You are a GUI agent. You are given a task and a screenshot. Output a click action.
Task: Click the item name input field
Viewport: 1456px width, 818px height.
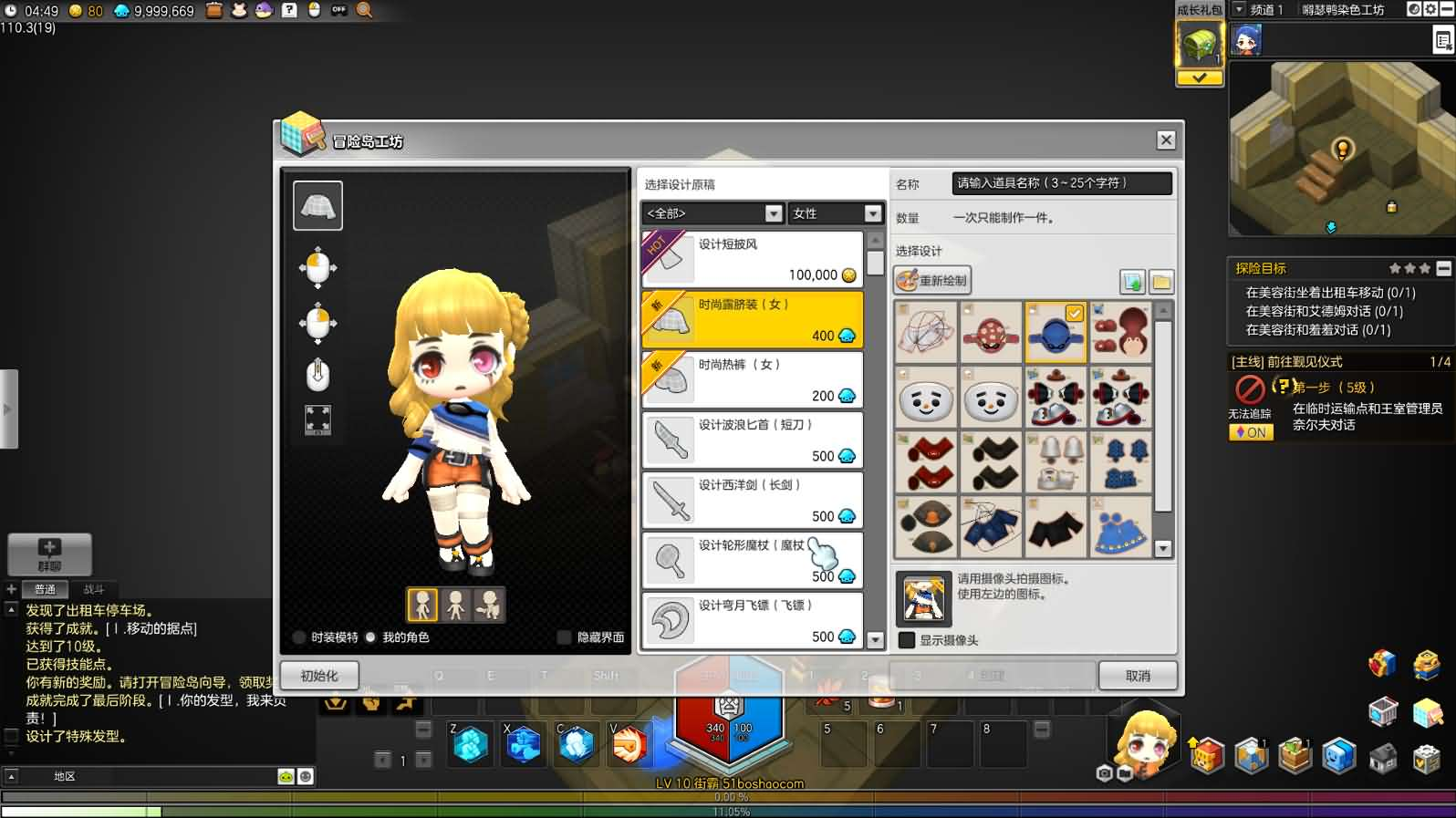[x=1062, y=183]
